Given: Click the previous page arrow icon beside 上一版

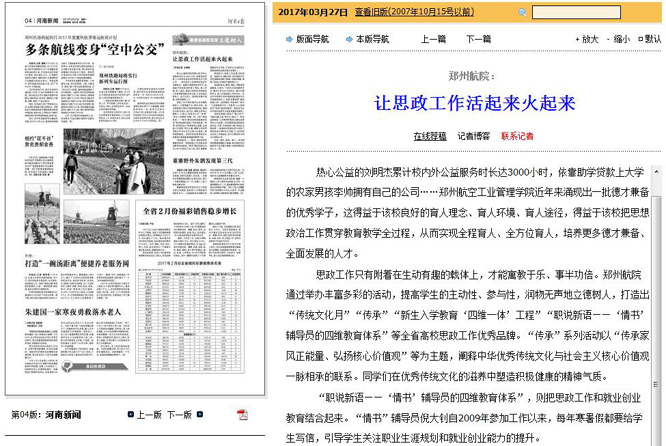Looking at the screenshot, I should 131,414.
